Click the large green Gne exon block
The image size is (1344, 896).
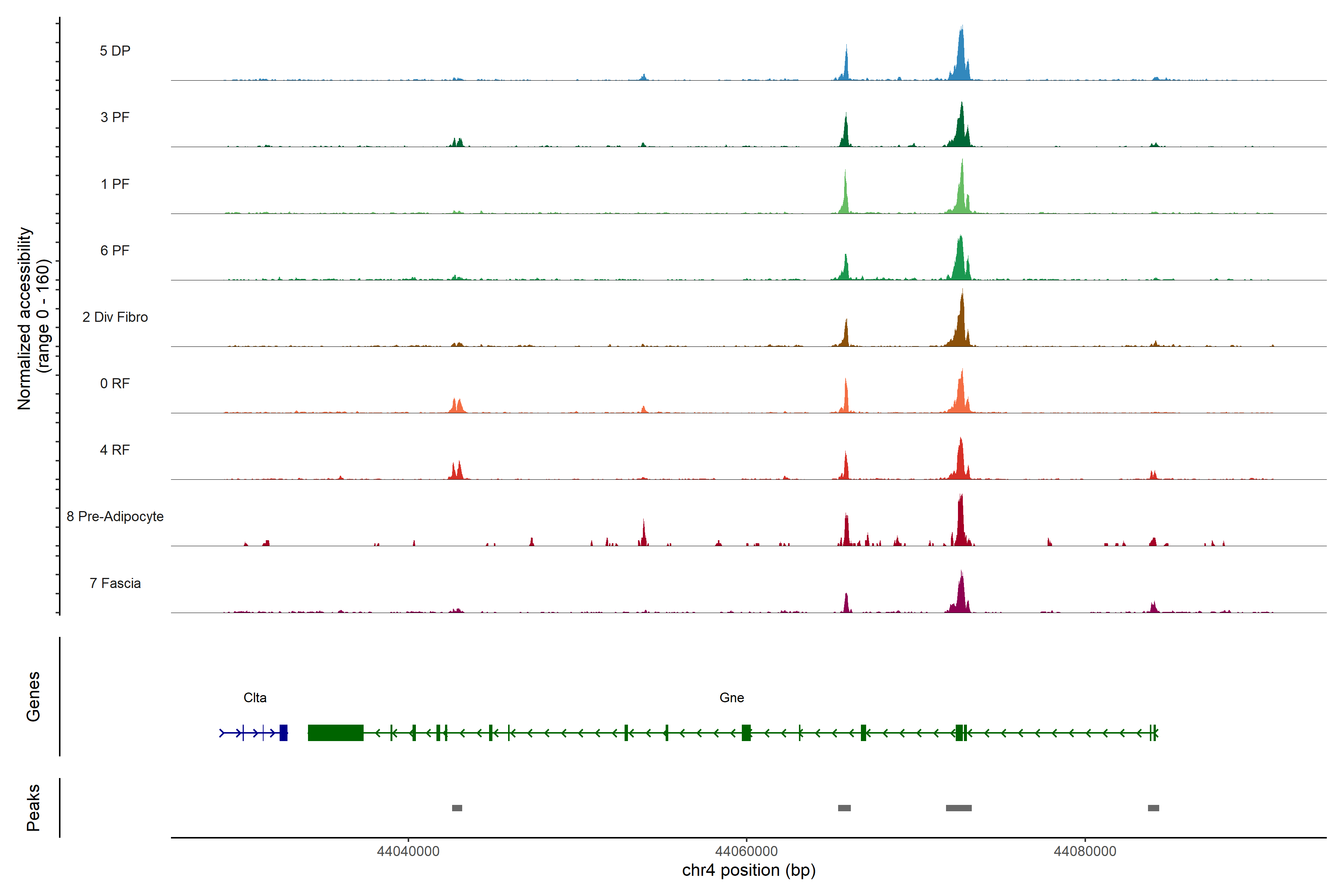coord(335,732)
